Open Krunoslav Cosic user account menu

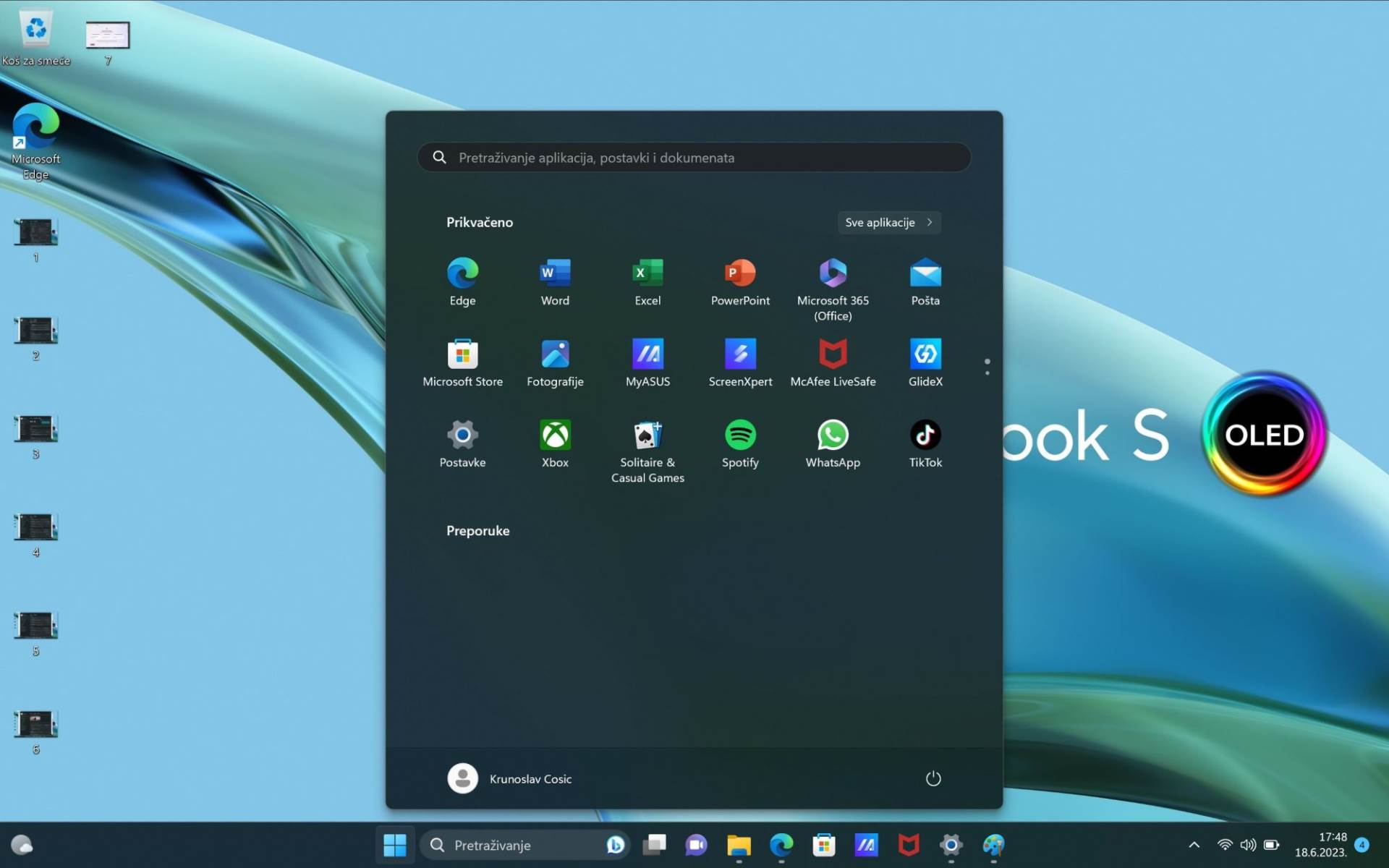[509, 778]
